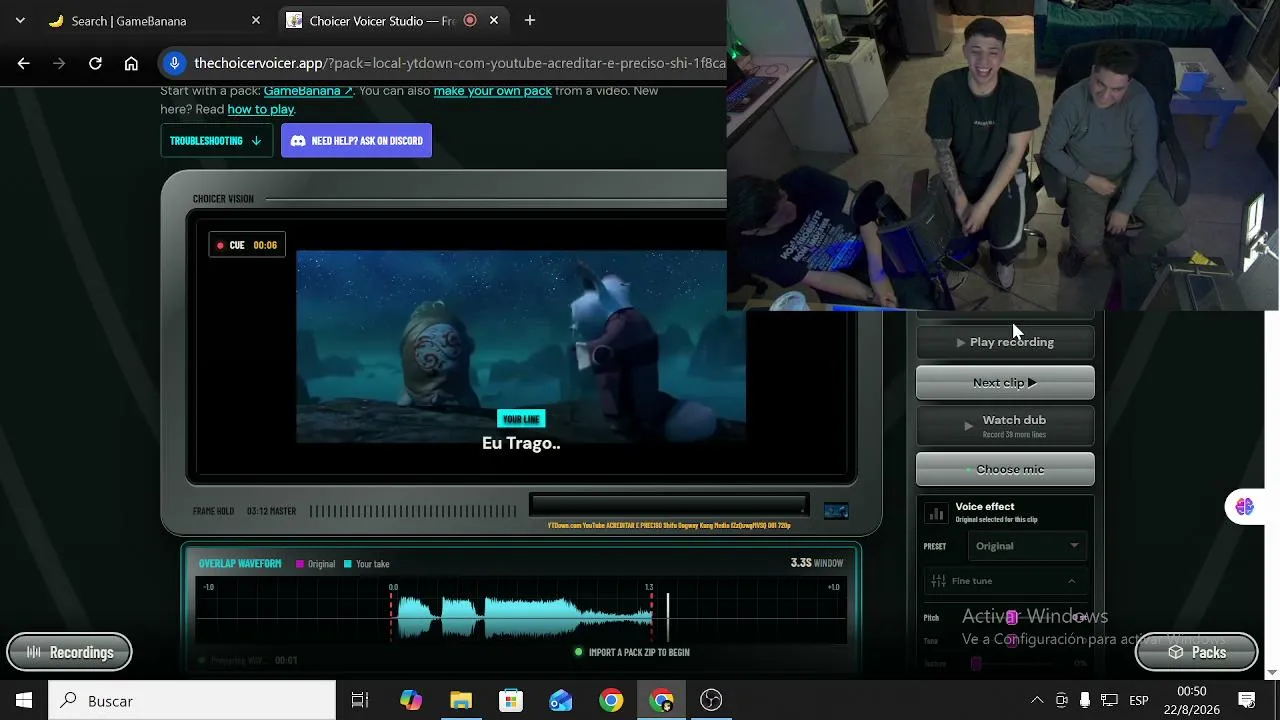Go back to the previous page
1280x720 pixels.
coord(24,63)
